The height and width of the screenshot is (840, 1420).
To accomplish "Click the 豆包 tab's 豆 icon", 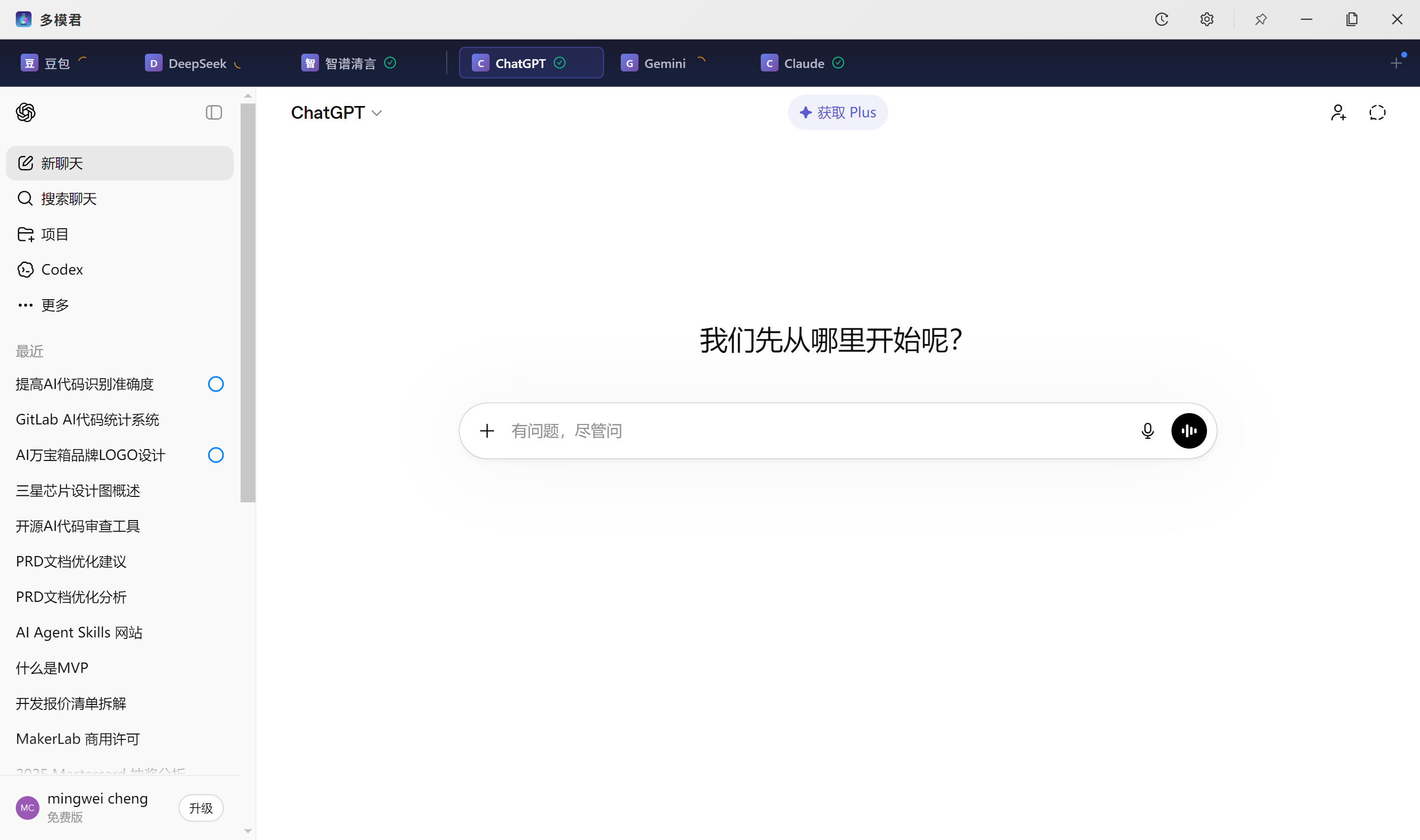I will 30,63.
